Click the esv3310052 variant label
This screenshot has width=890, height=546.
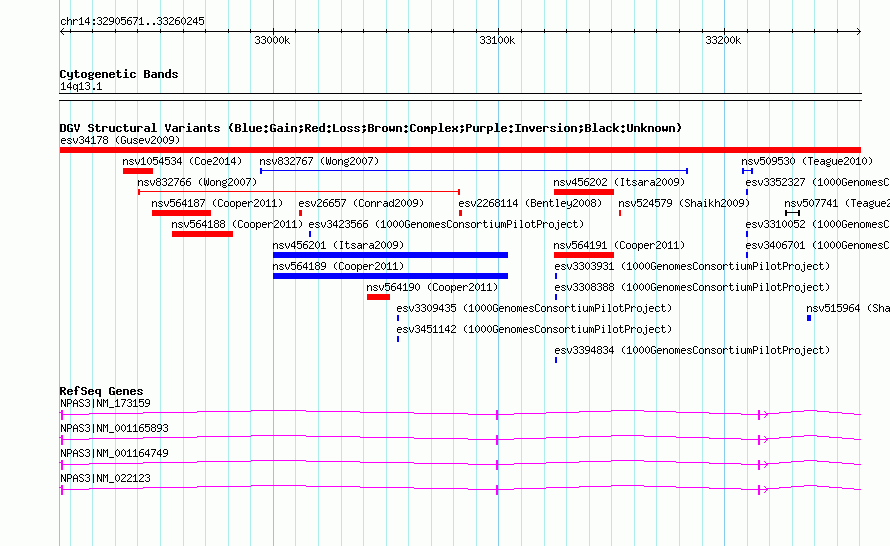[x=817, y=224]
